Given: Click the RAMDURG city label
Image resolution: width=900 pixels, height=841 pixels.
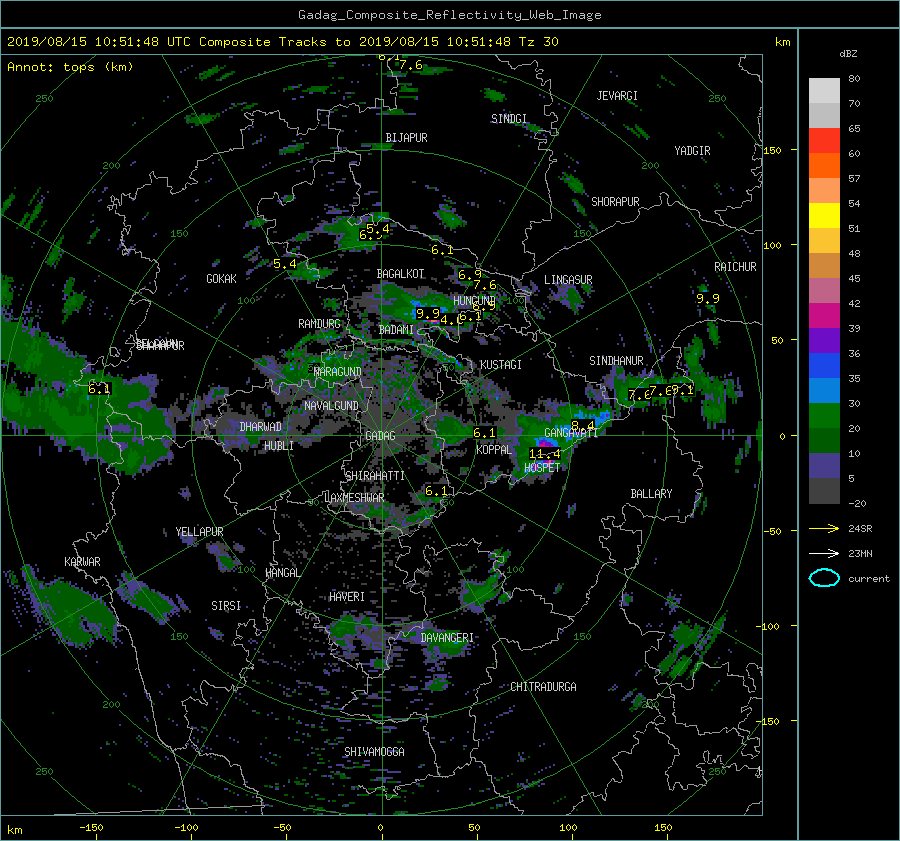Looking at the screenshot, I should pos(319,324).
